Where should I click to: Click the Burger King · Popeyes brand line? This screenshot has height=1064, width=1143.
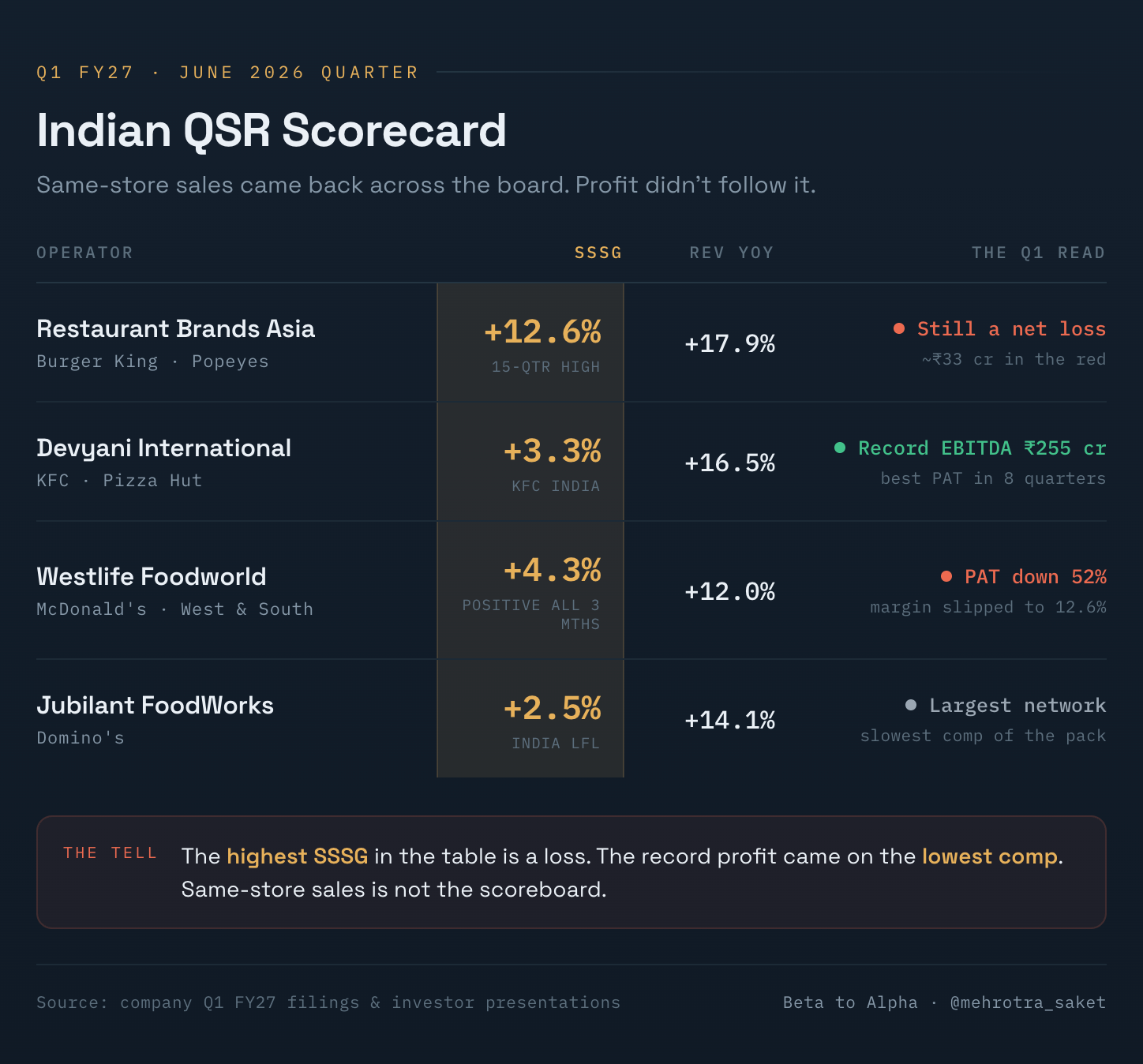[x=152, y=362]
